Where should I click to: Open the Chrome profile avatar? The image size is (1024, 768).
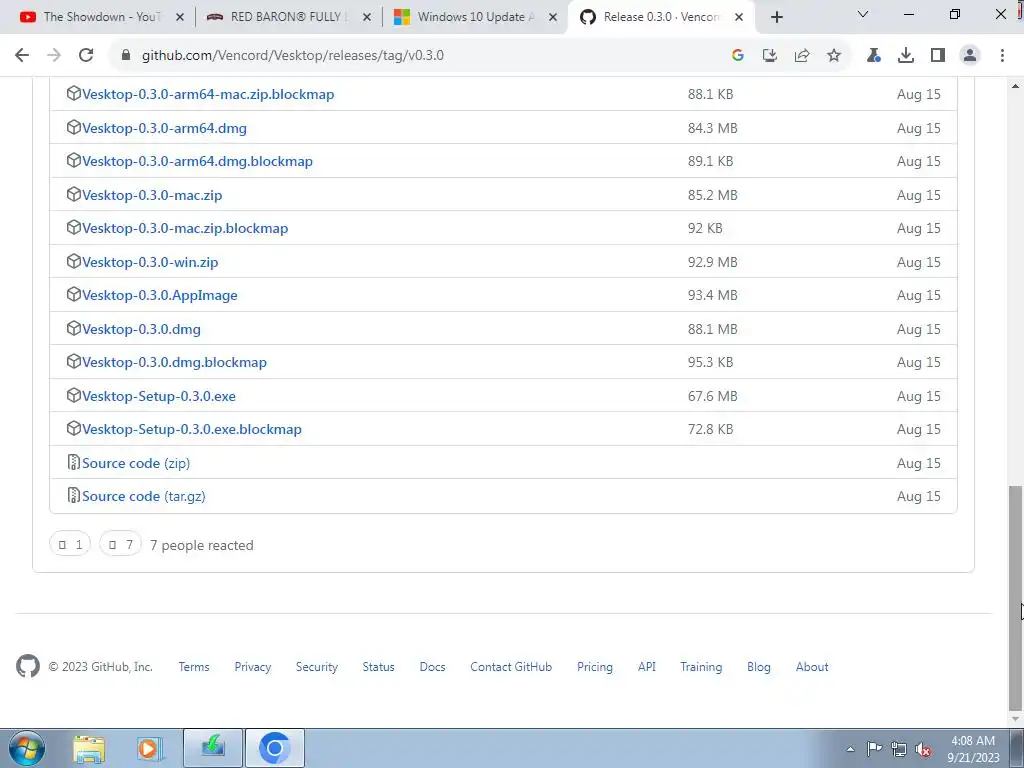970,56
